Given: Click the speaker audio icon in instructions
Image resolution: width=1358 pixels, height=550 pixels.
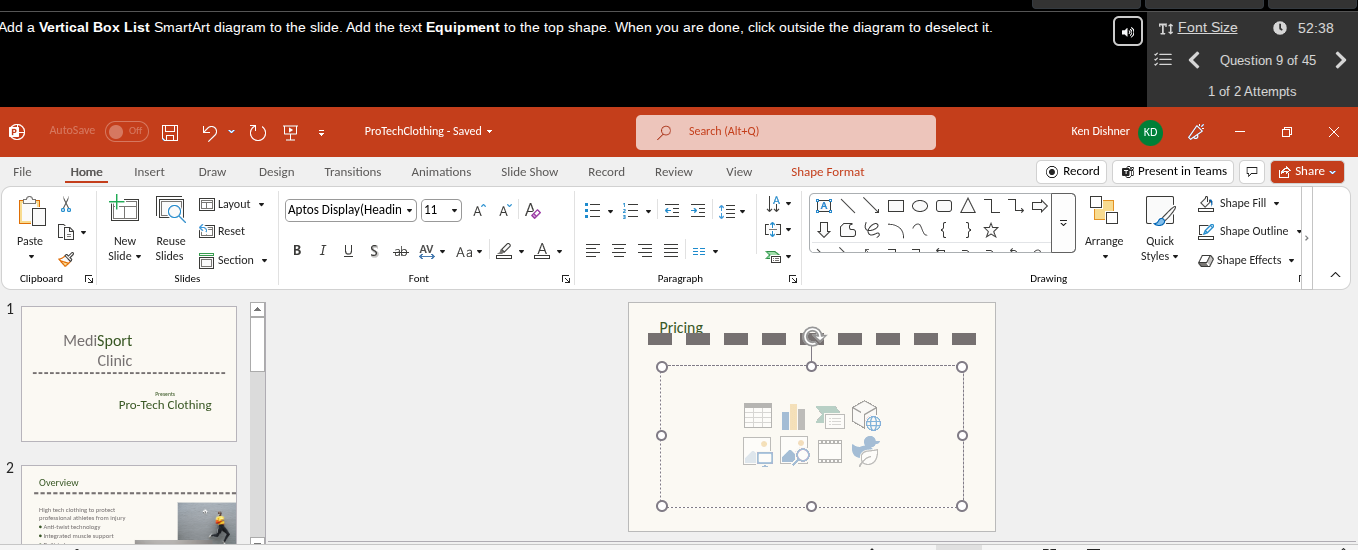Looking at the screenshot, I should pyautogui.click(x=1128, y=31).
